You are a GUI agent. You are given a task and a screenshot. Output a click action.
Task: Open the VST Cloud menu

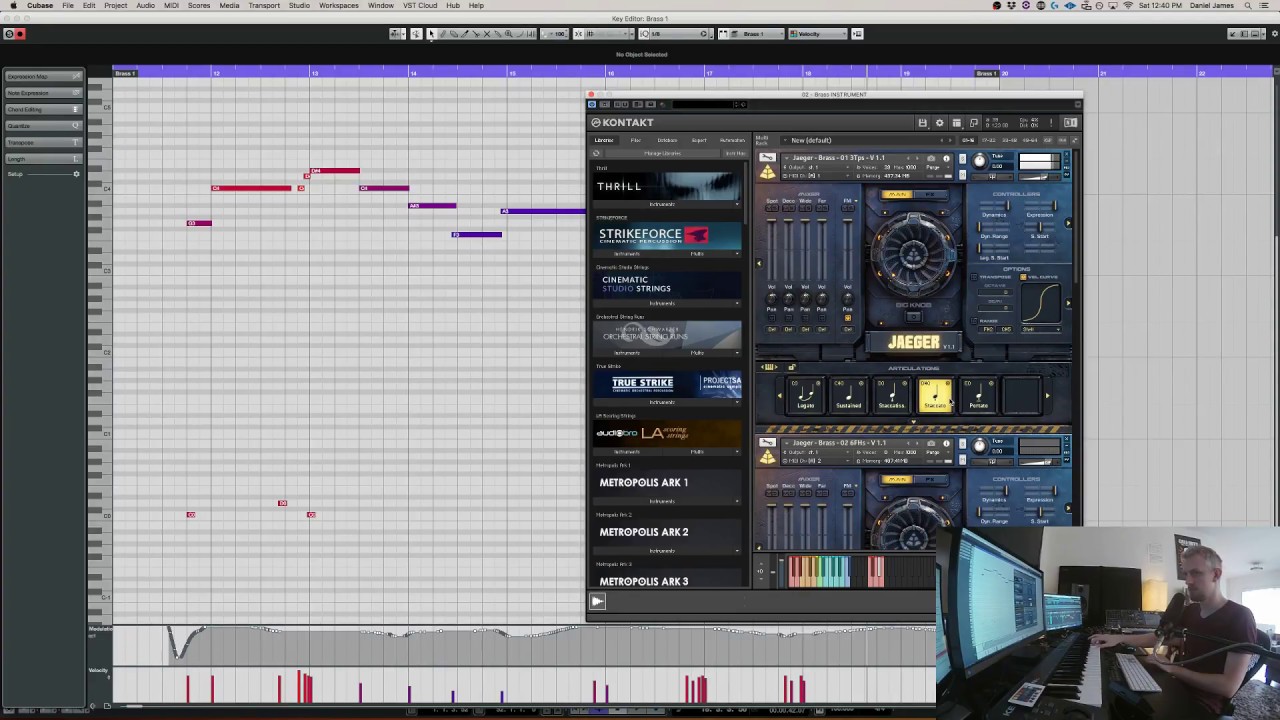point(420,6)
